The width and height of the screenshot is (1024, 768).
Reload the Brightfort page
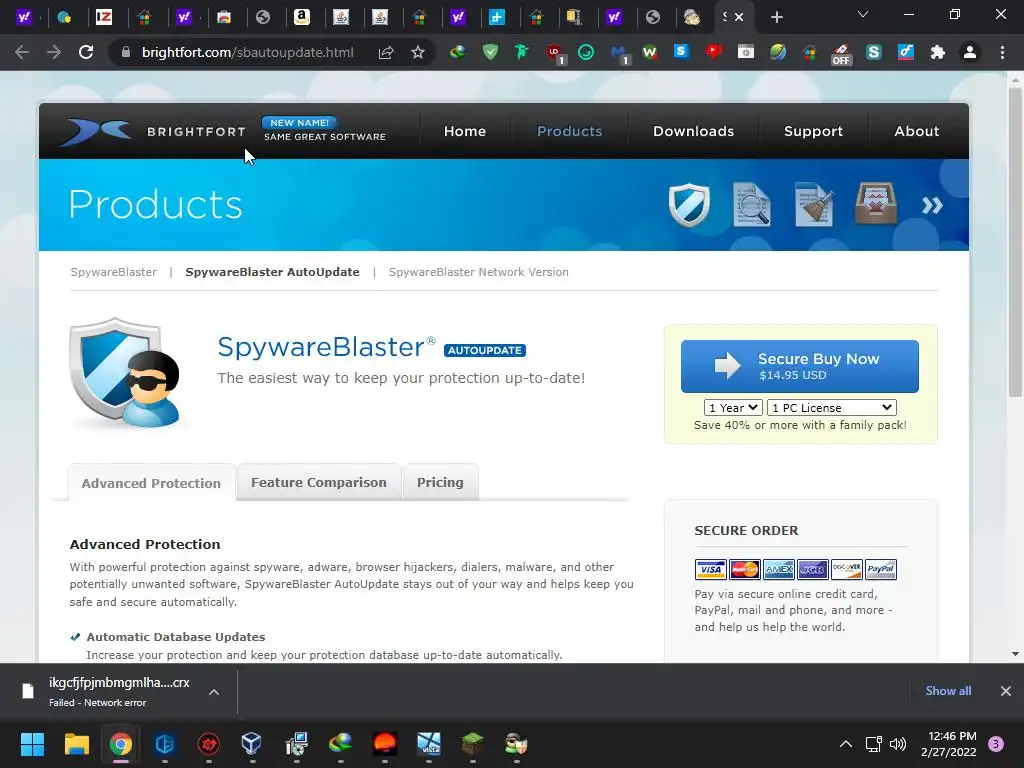pos(86,52)
